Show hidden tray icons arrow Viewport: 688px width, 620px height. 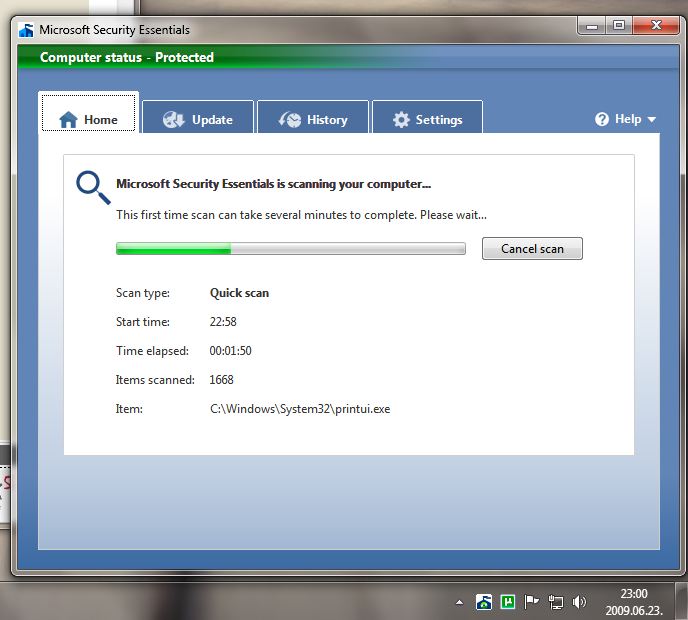459,602
